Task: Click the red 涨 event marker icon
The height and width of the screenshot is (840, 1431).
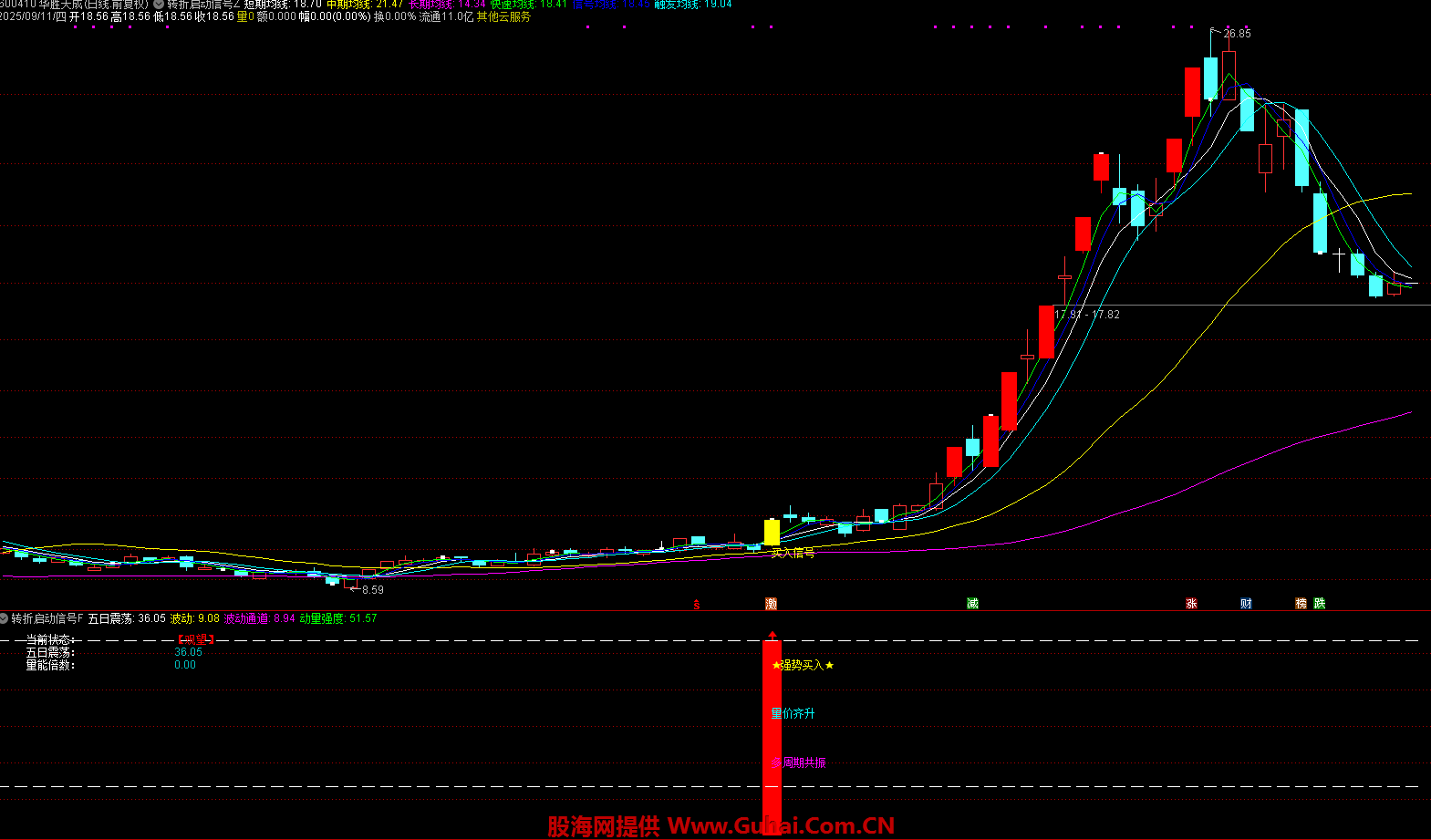Action: coord(1191,604)
